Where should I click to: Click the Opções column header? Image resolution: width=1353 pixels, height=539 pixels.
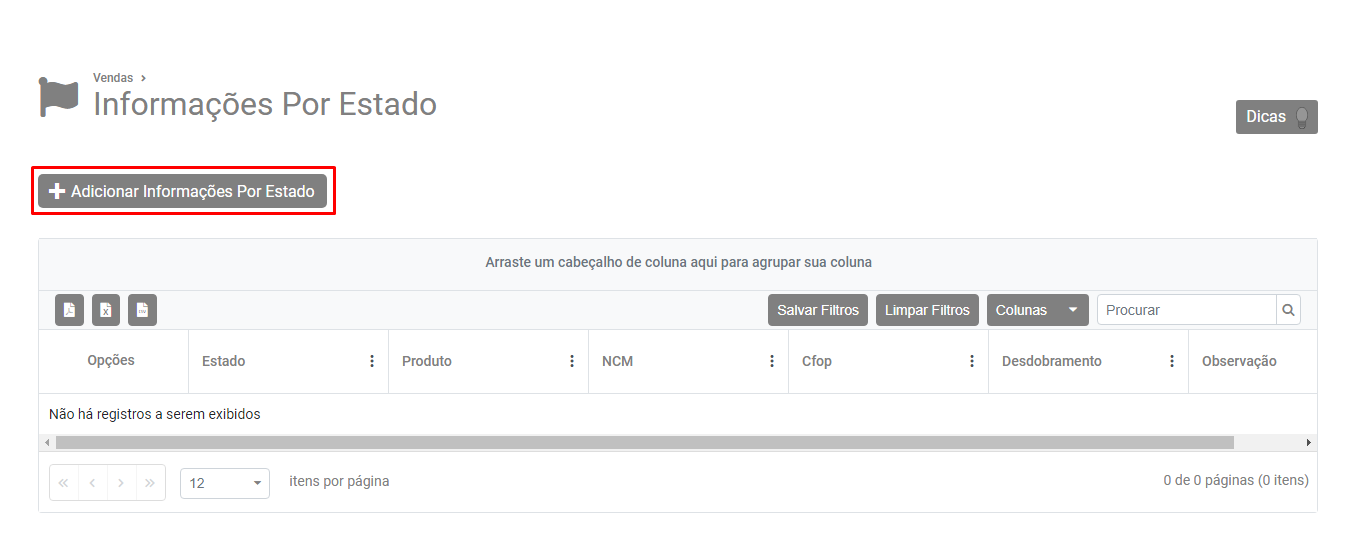click(111, 360)
